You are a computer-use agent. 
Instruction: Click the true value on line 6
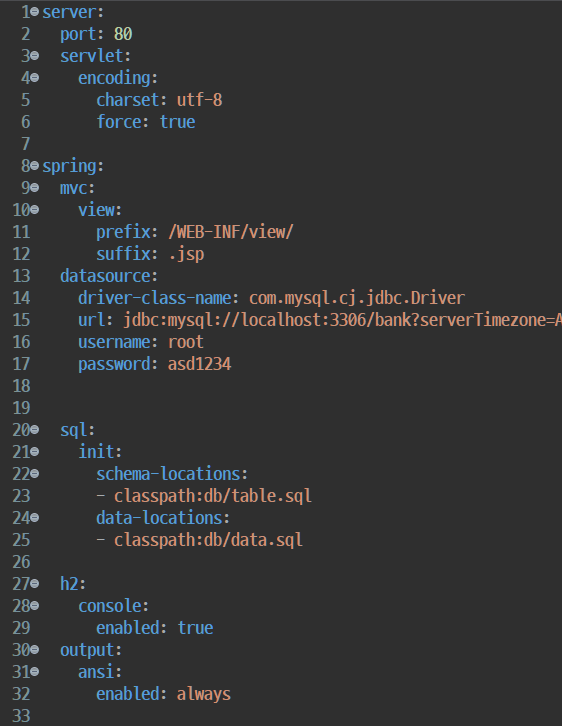click(177, 122)
